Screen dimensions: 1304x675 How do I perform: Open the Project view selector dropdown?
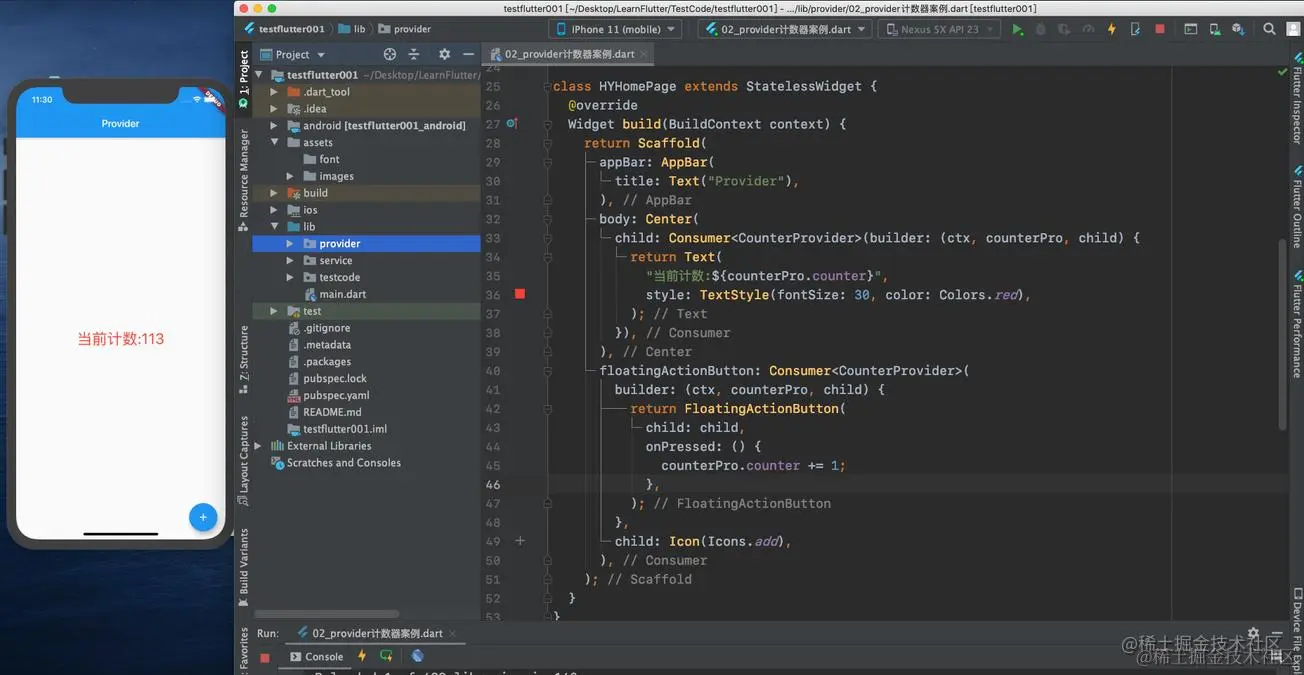tap(292, 54)
